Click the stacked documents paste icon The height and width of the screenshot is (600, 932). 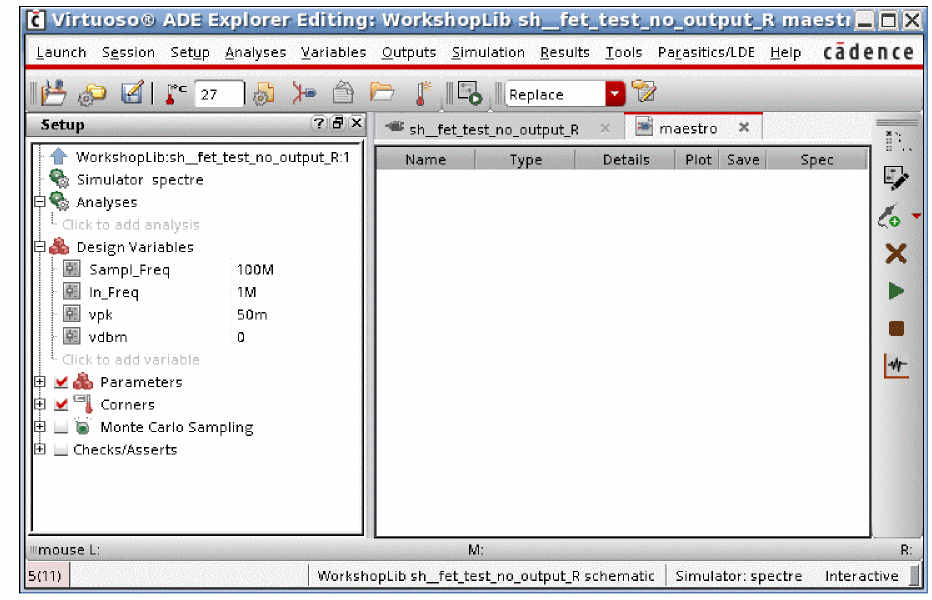tap(343, 93)
